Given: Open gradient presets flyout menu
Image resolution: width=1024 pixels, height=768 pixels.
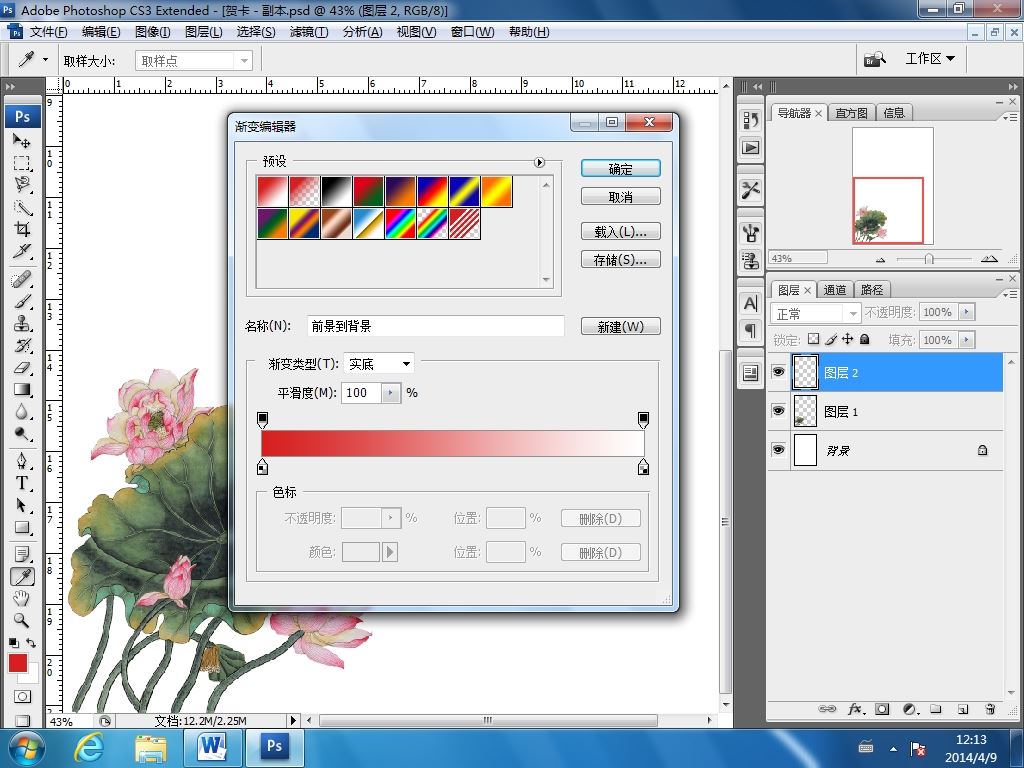Looking at the screenshot, I should [x=539, y=163].
